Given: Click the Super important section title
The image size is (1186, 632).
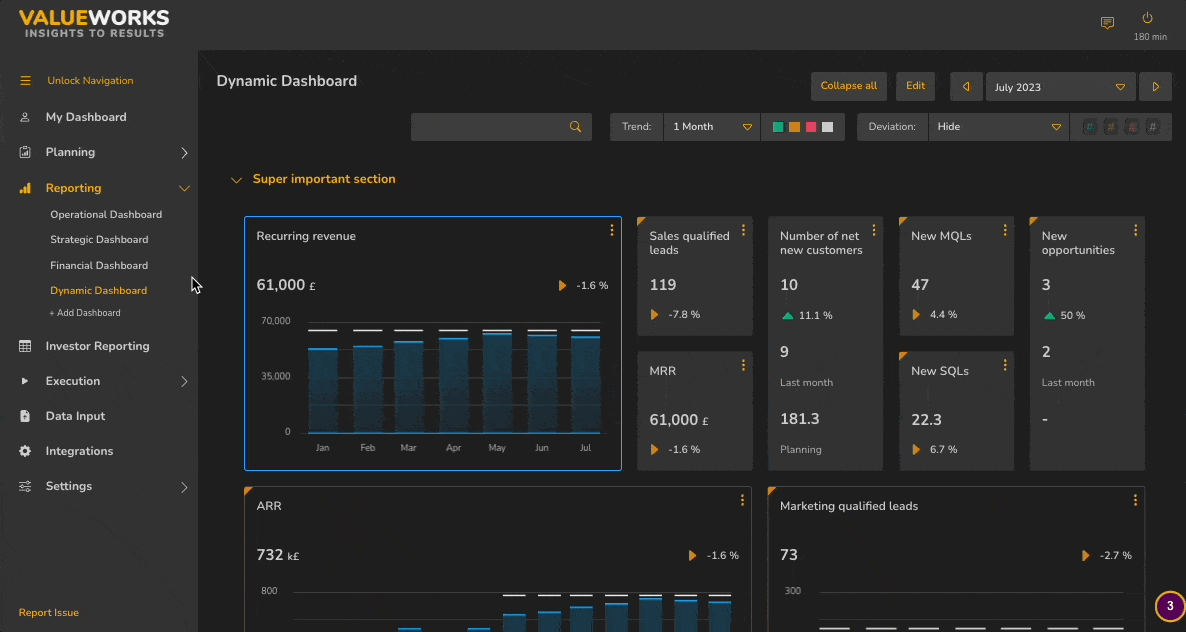Looking at the screenshot, I should click(324, 179).
